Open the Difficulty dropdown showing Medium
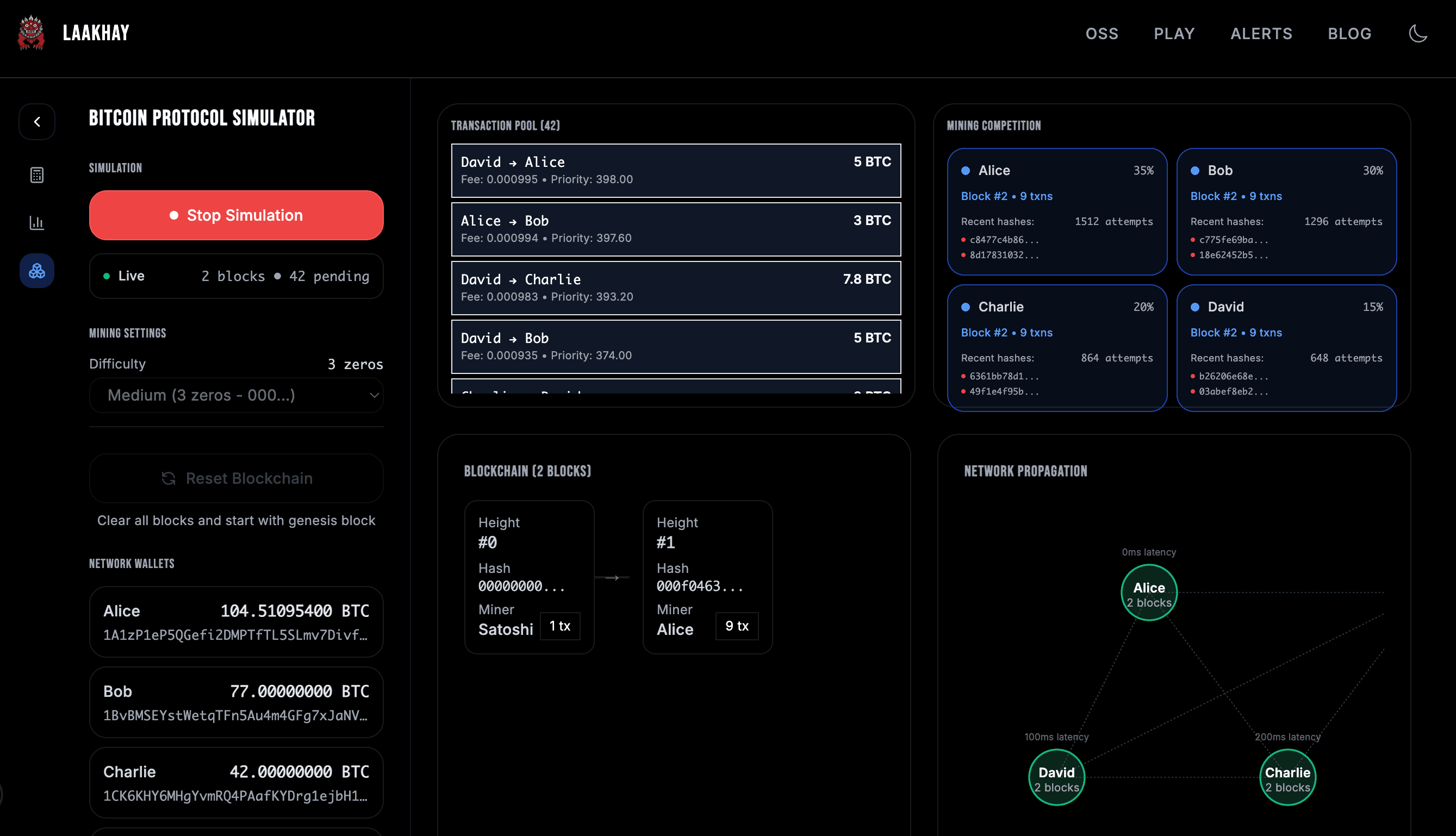 click(x=236, y=395)
